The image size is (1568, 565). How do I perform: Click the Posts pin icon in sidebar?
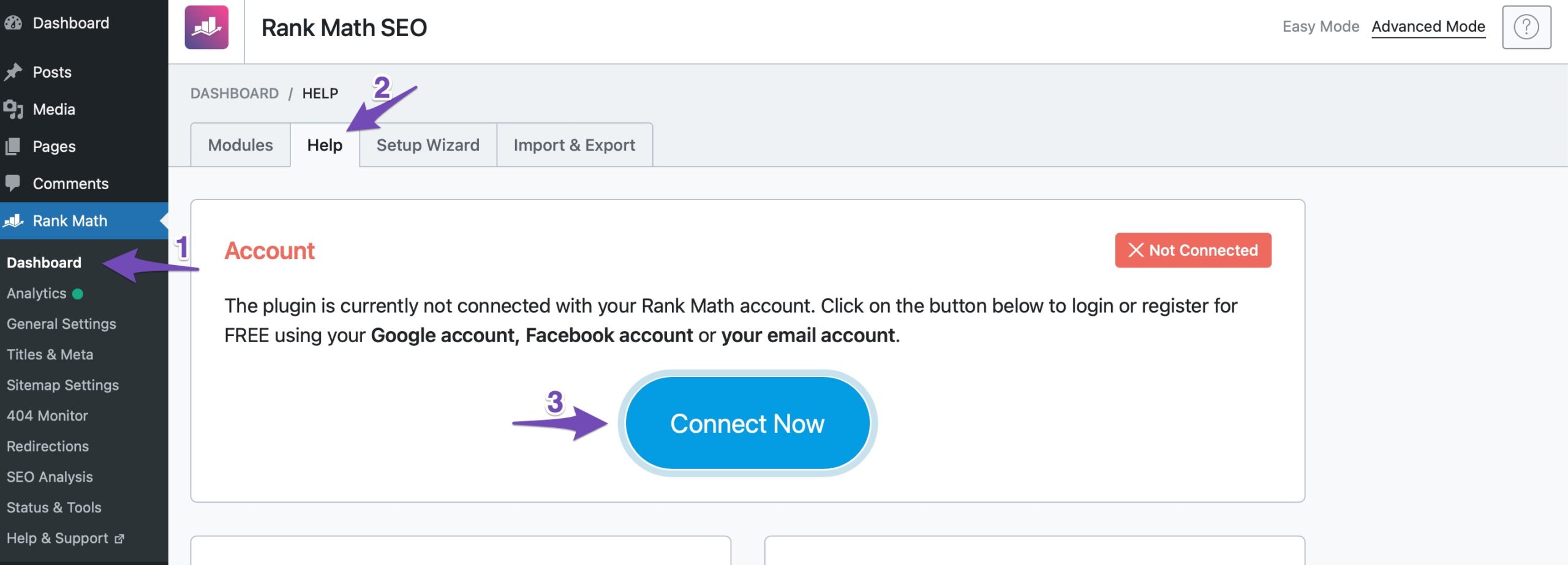13,72
